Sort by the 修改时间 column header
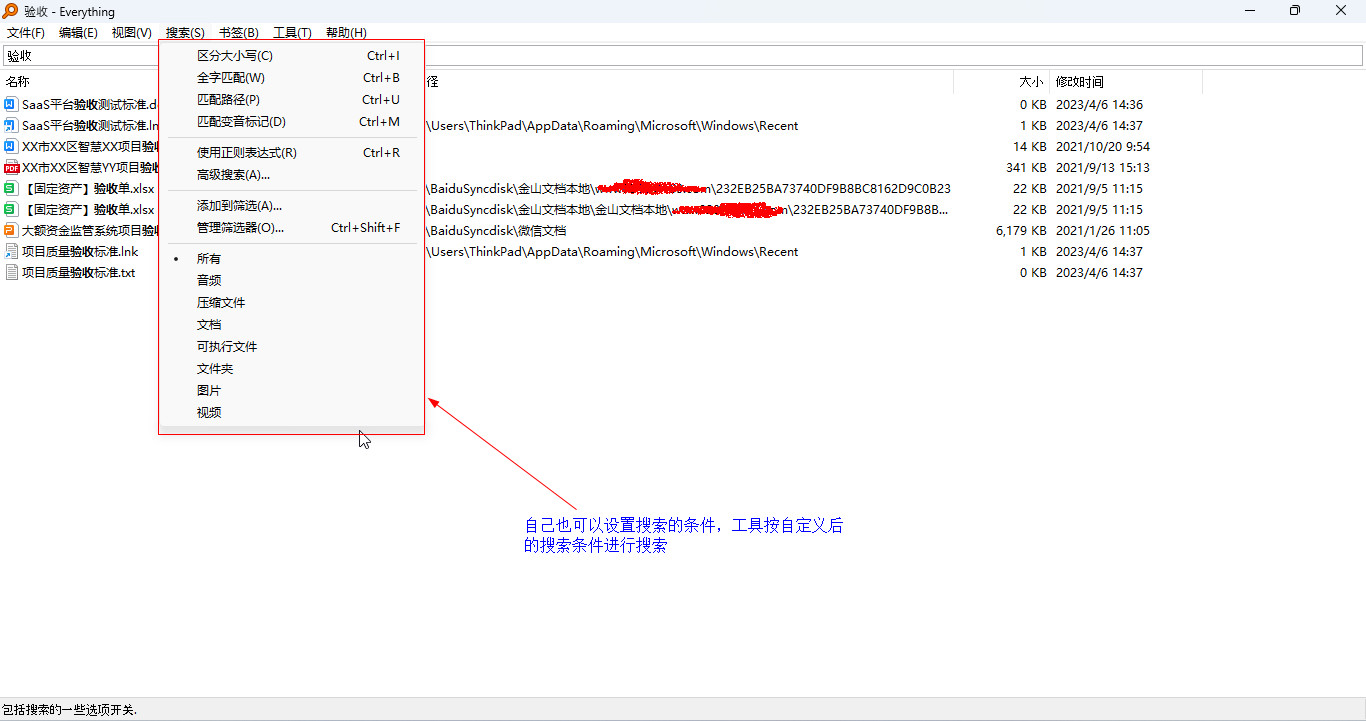The height and width of the screenshot is (721, 1366). click(1080, 82)
